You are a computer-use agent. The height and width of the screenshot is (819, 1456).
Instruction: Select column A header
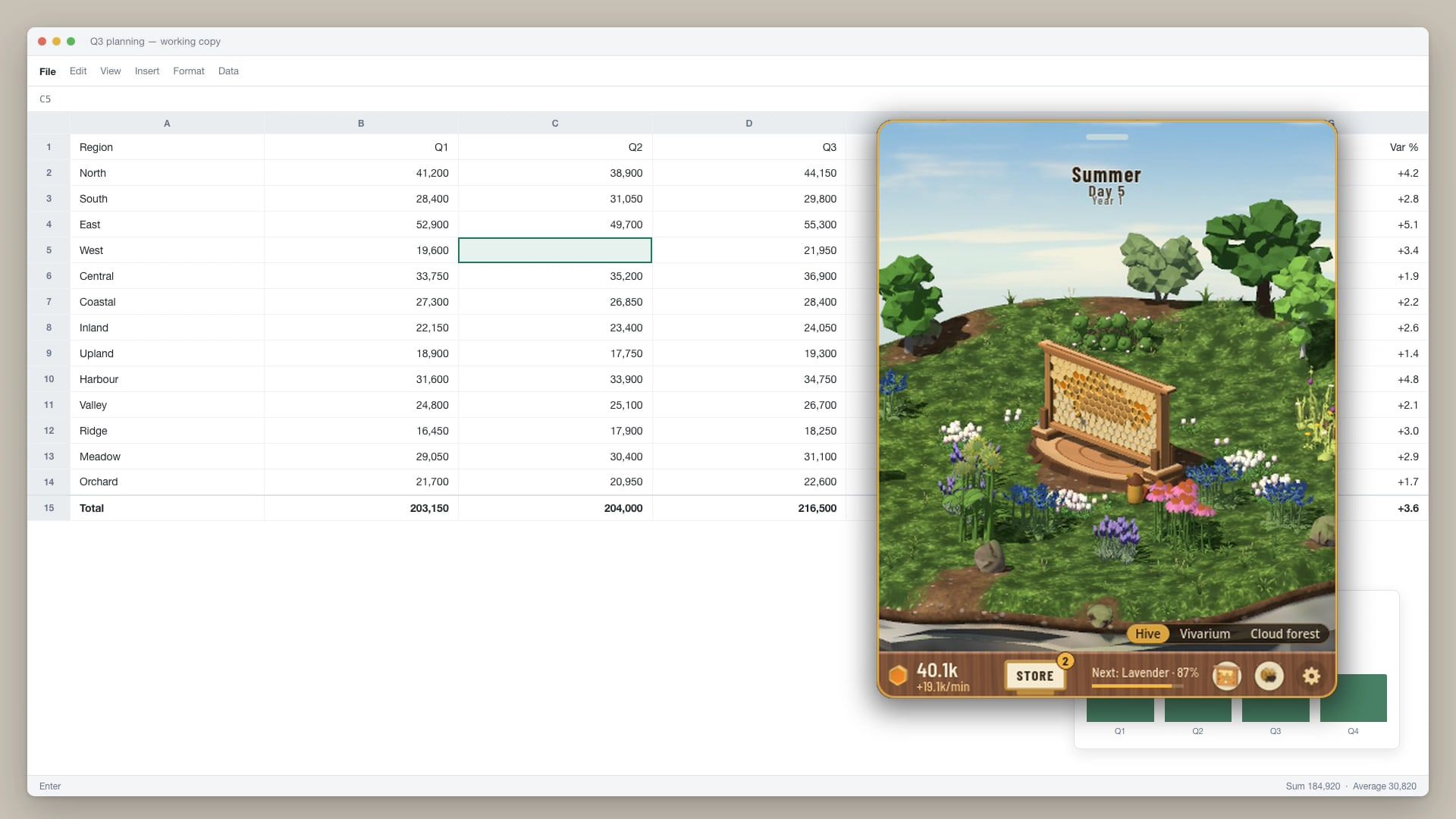(167, 123)
